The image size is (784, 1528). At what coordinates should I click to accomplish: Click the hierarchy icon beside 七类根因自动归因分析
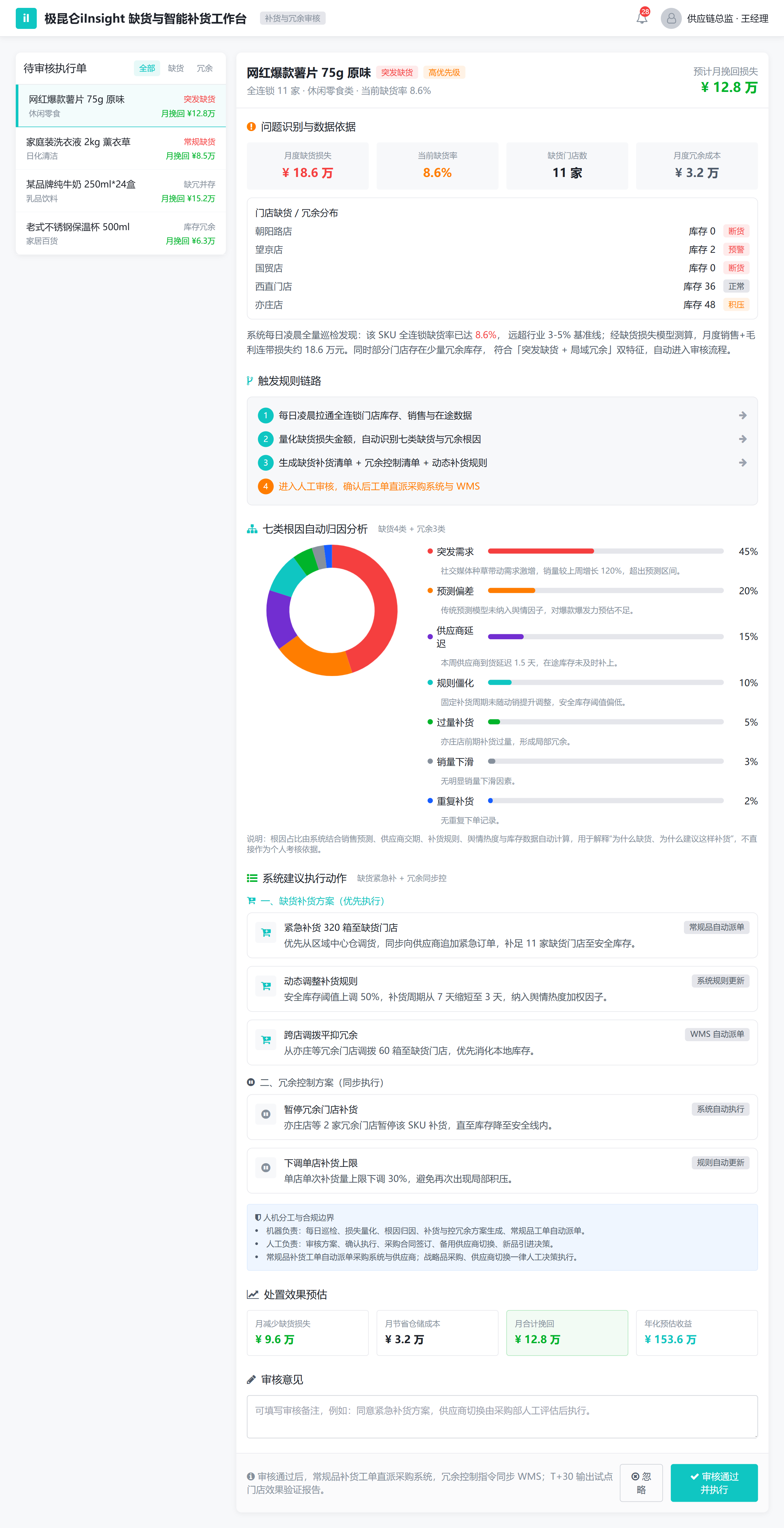[x=251, y=529]
